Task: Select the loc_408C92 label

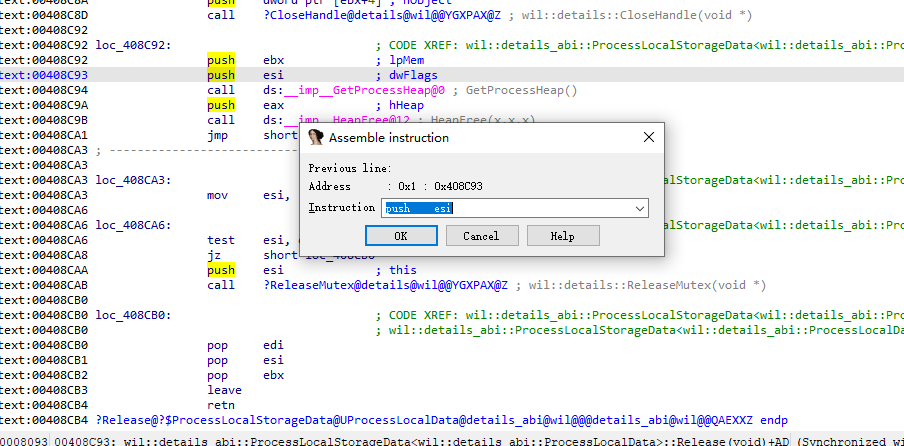Action: pos(133,45)
